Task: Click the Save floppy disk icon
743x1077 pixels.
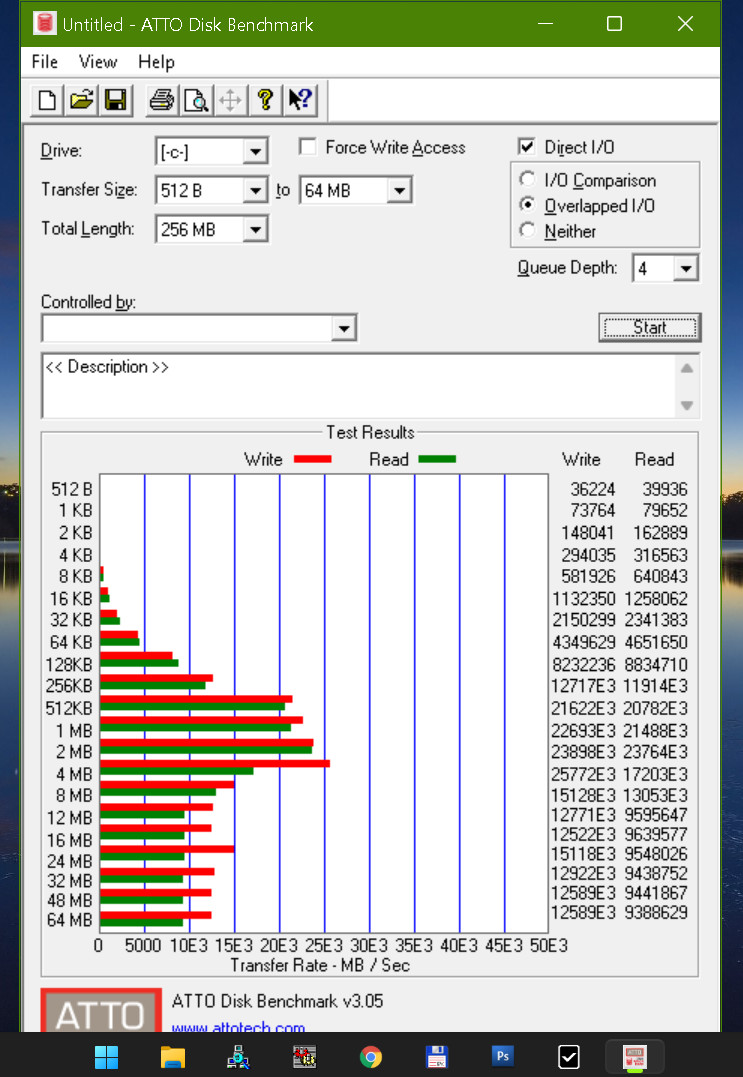Action: tap(115, 100)
